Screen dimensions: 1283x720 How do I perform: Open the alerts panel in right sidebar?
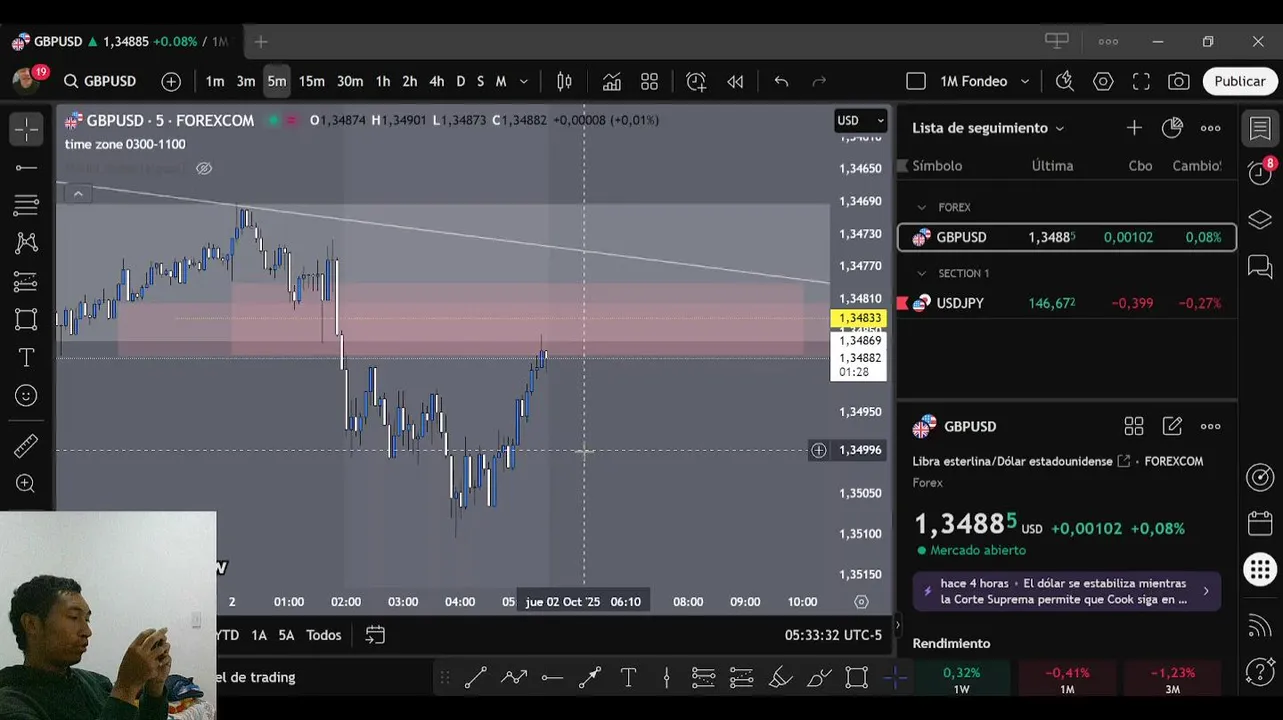click(1260, 172)
